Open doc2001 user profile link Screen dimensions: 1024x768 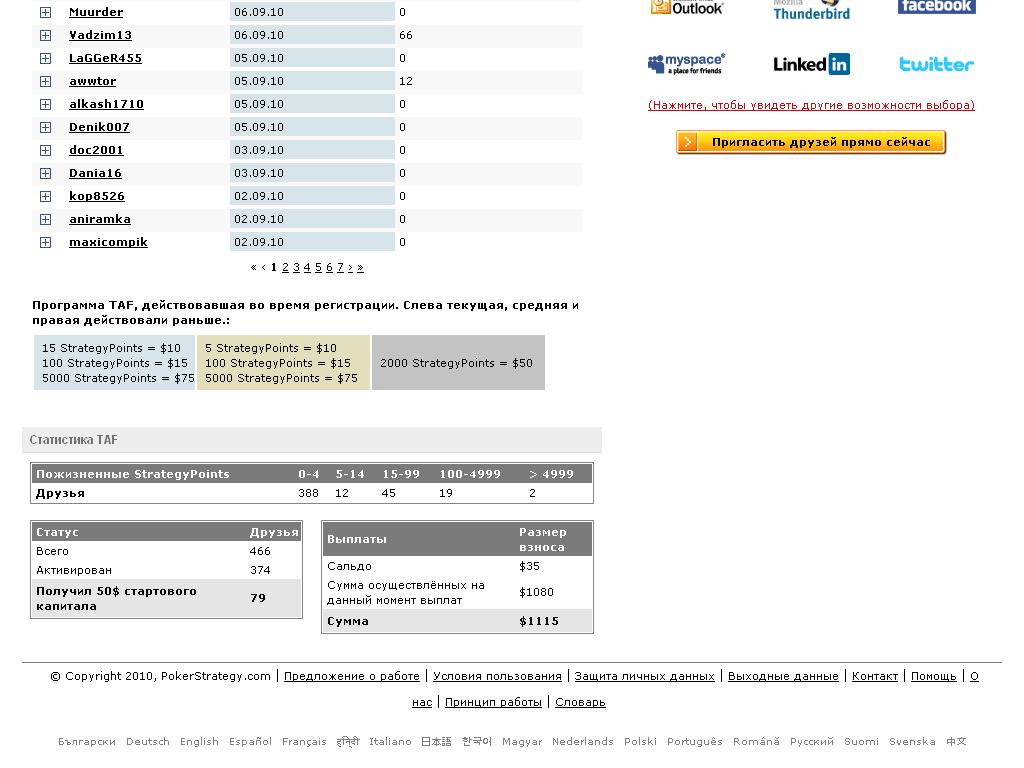pos(96,150)
